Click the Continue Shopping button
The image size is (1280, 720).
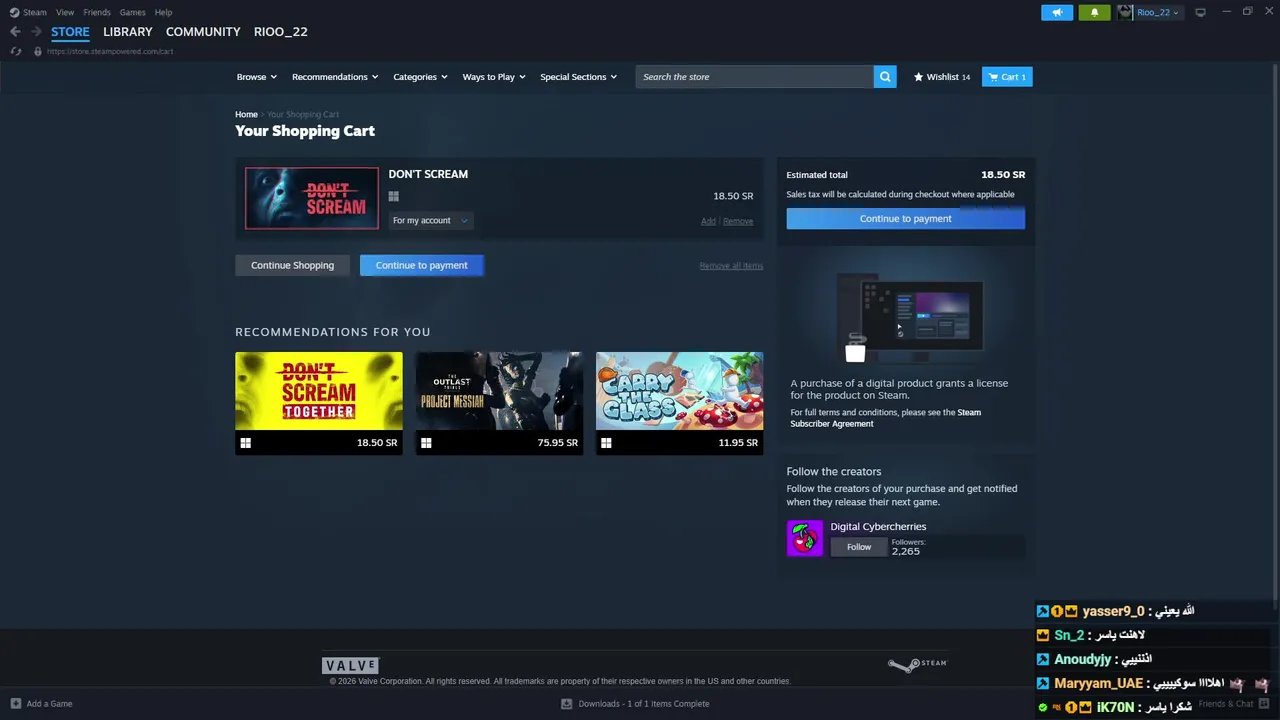coord(292,265)
